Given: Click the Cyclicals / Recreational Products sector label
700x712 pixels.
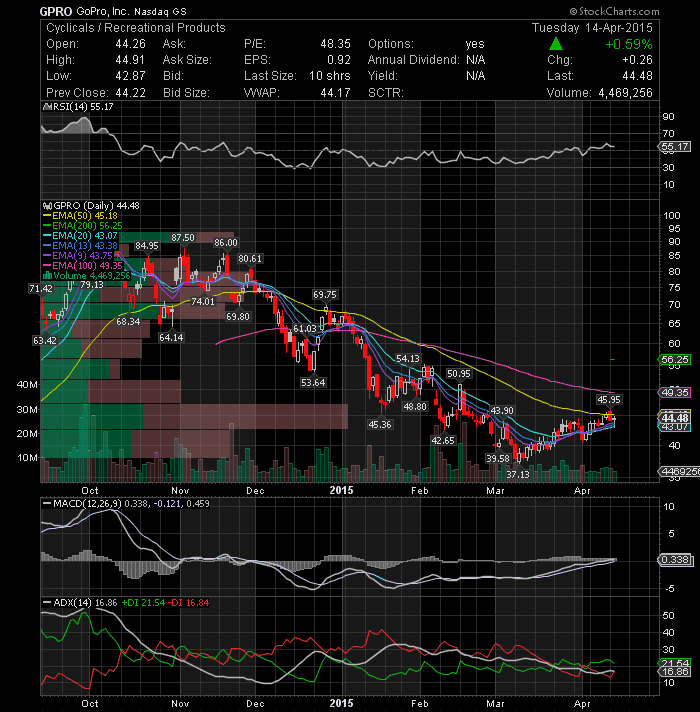Looking at the screenshot, I should click(136, 28).
